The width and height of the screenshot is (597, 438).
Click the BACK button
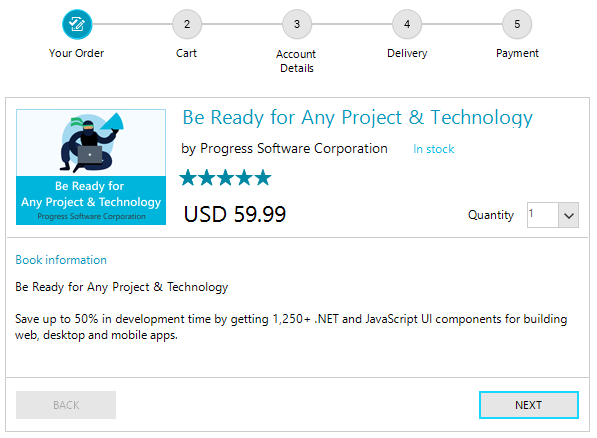tap(66, 405)
